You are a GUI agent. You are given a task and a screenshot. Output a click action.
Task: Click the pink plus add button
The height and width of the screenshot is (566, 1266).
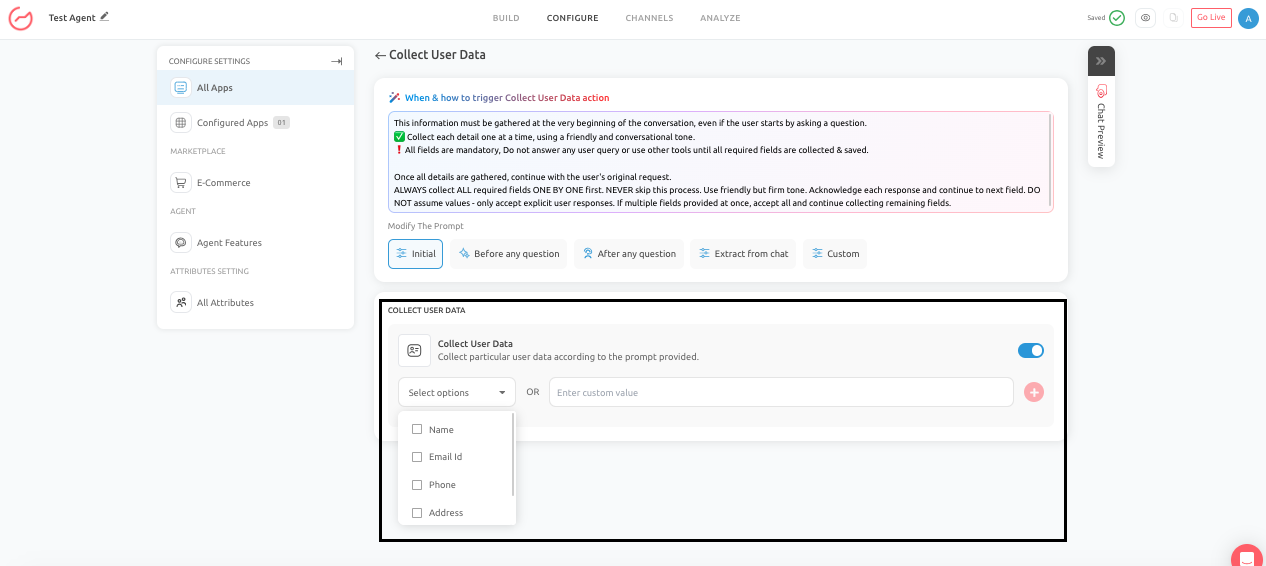point(1034,393)
